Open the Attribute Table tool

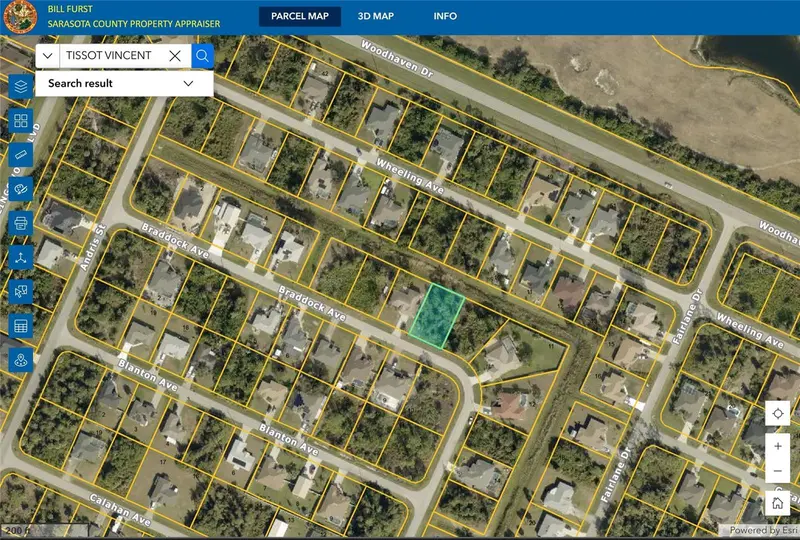(x=21, y=326)
